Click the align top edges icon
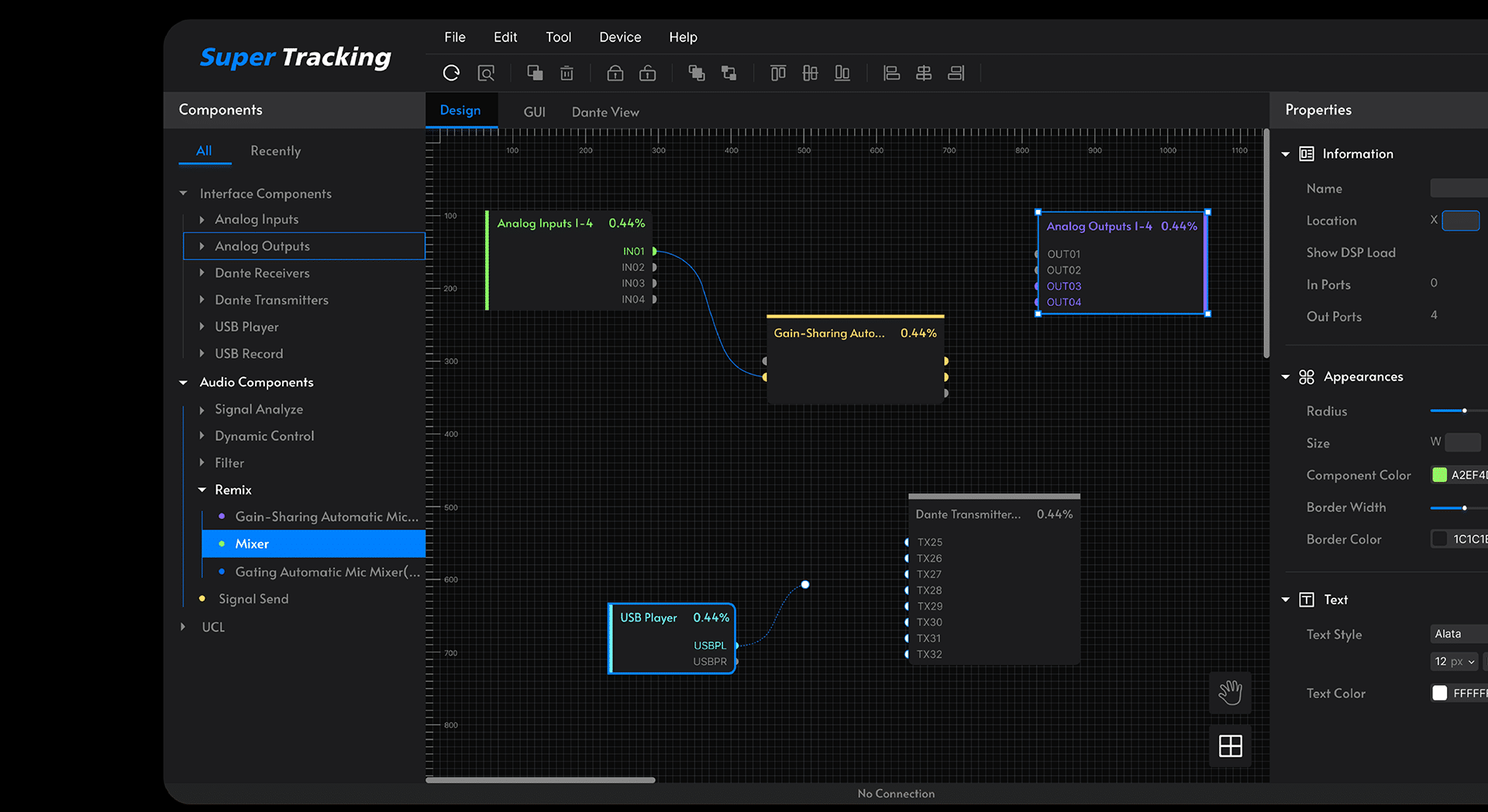1488x812 pixels. (778, 73)
